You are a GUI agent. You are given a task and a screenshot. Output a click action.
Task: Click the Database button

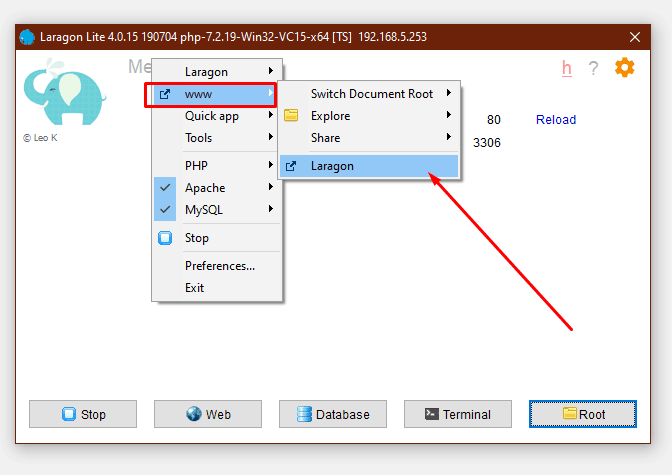point(333,414)
